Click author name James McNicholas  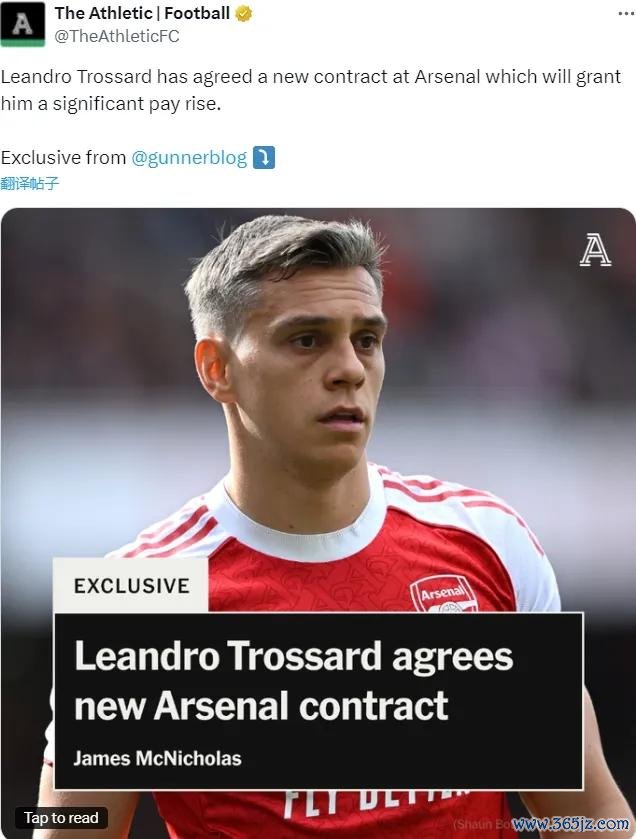pos(157,758)
